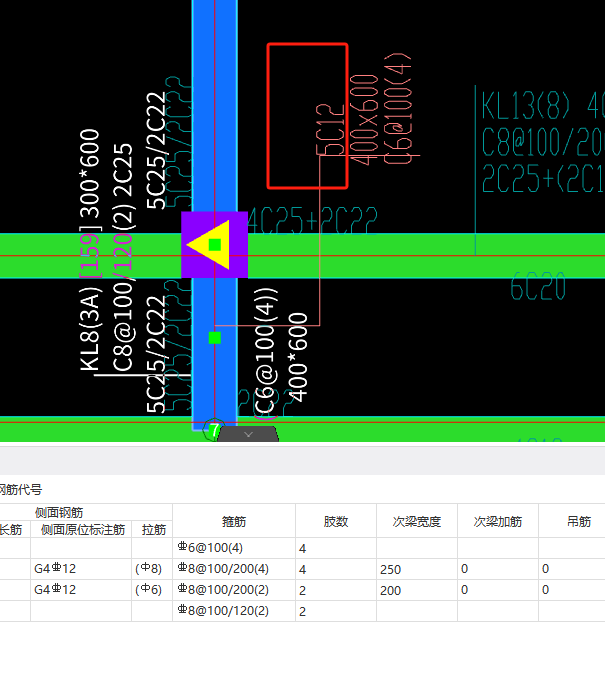Click the 侧面原位标注筋 column header
This screenshot has width=605, height=696.
point(83,530)
